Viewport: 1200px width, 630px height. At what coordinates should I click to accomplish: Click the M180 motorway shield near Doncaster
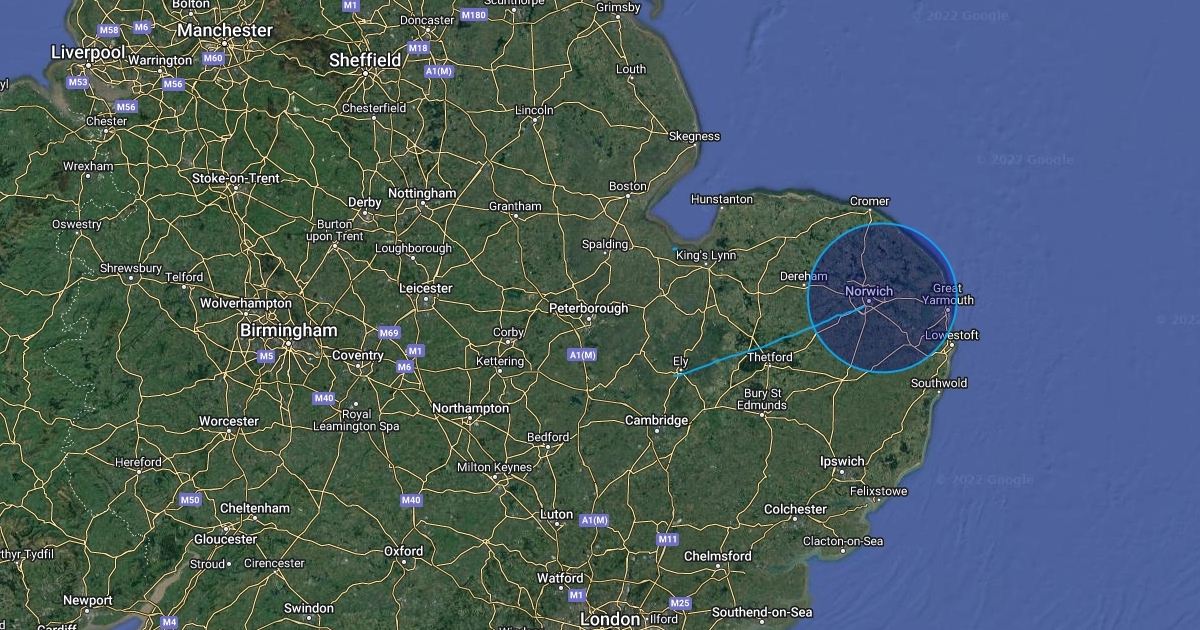474,15
